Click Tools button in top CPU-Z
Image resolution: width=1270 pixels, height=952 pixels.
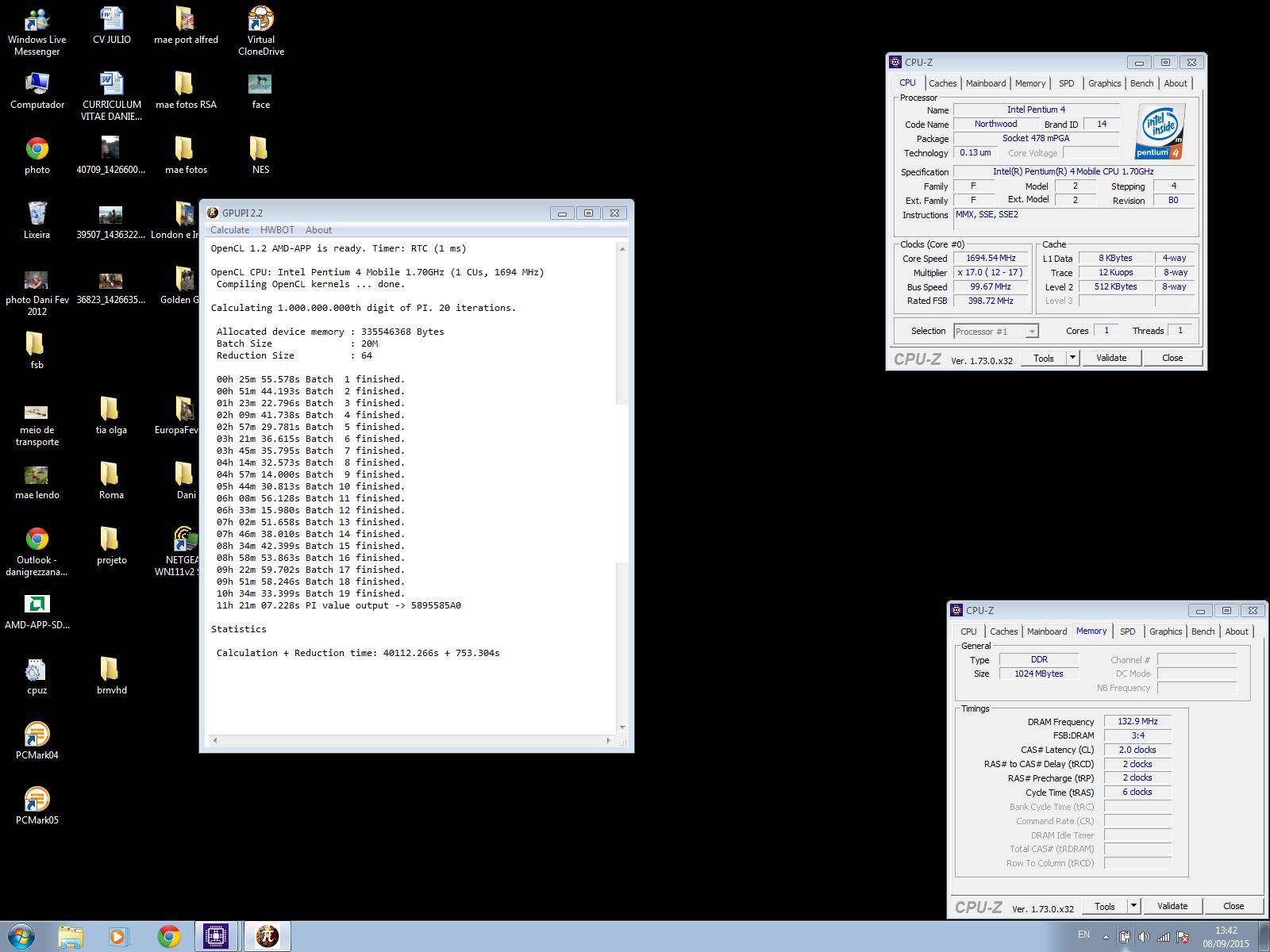click(1043, 358)
